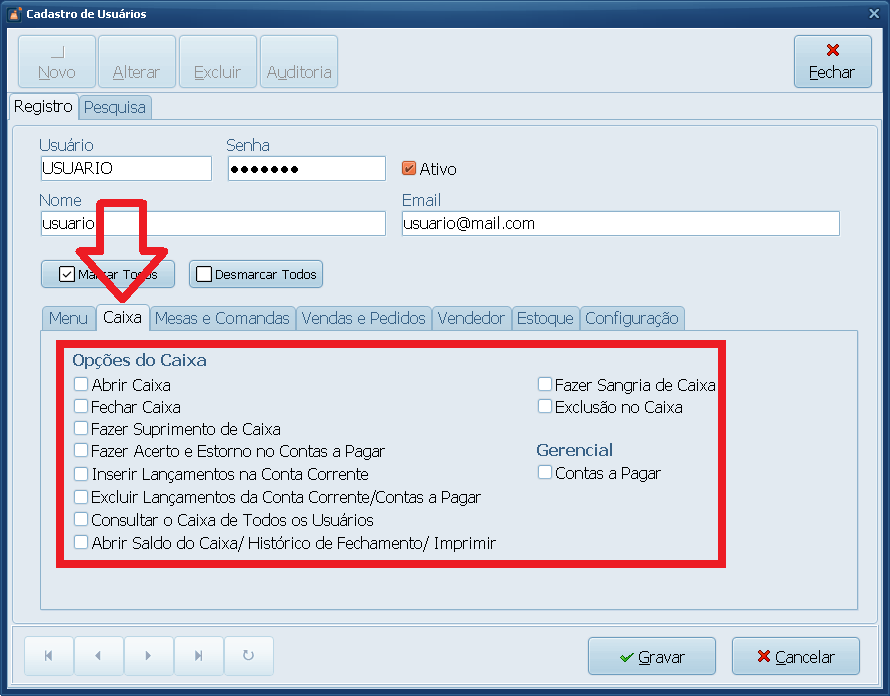Click Desmarcar Todos button
The width and height of the screenshot is (890, 696).
[x=256, y=274]
